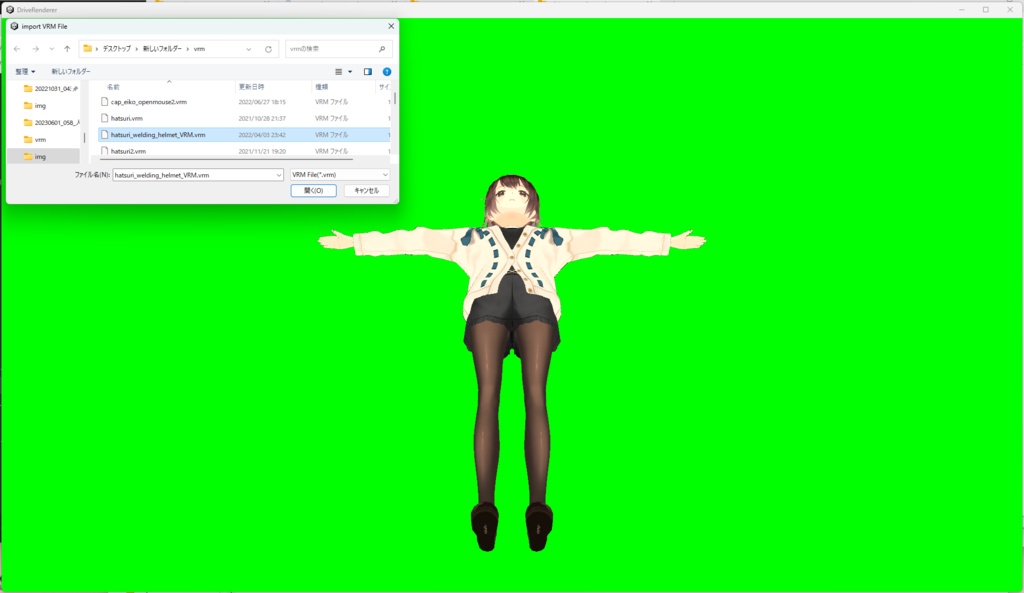This screenshot has height=593, width=1024.
Task: Expand the file name combo box
Action: tap(280, 174)
